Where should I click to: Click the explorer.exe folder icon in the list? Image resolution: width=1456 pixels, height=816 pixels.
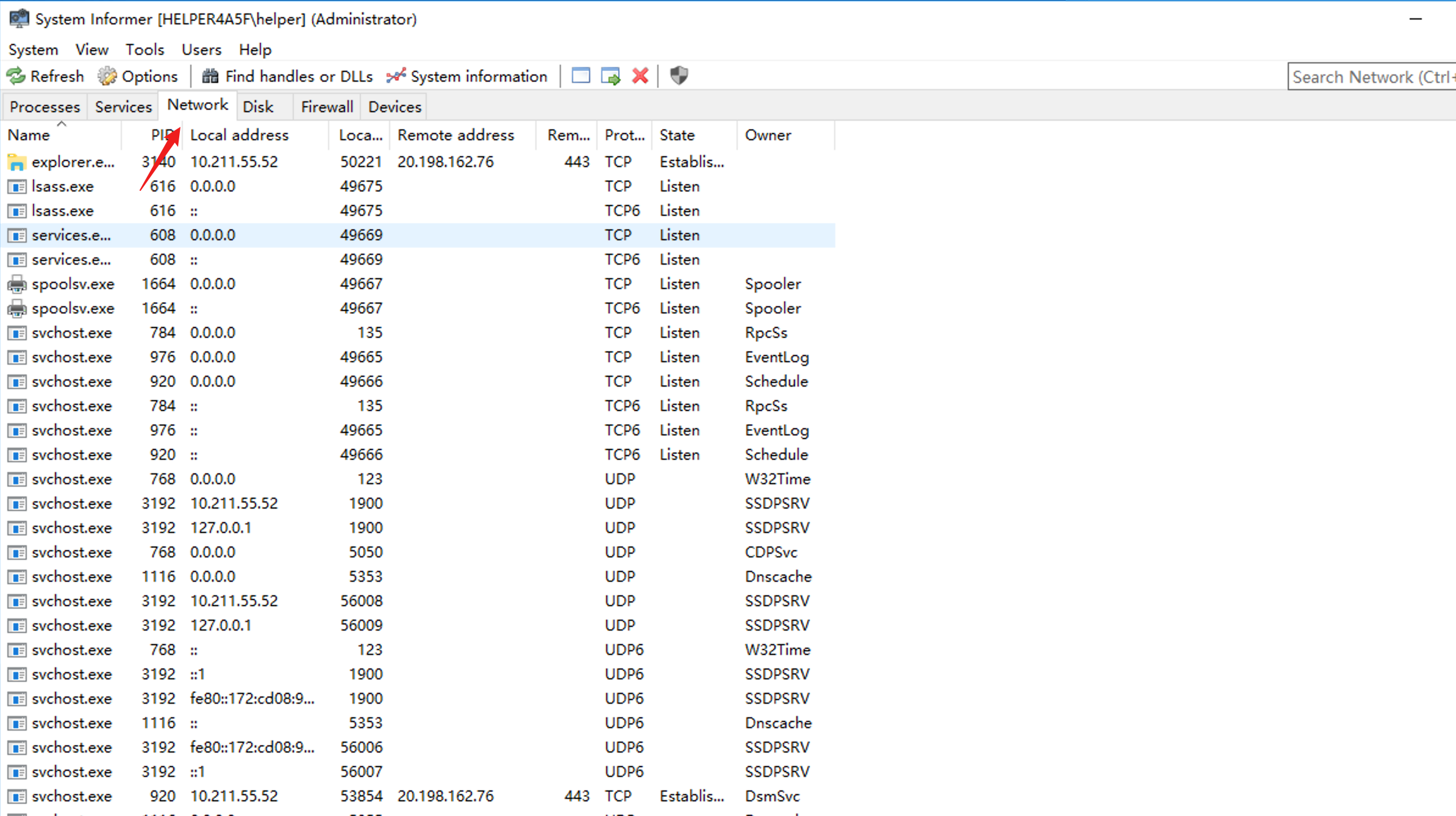(16, 162)
